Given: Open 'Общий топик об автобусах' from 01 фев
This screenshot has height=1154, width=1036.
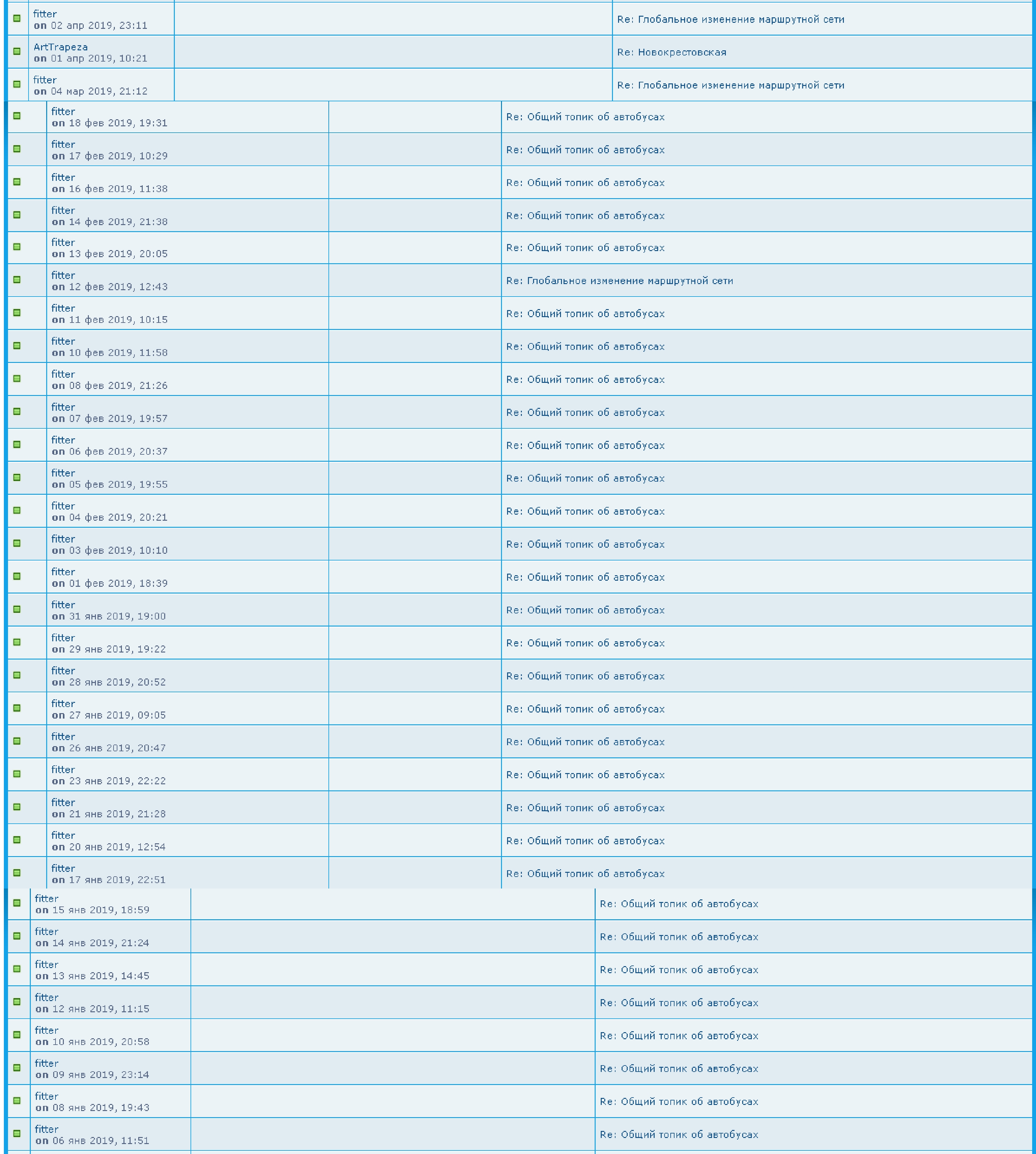Looking at the screenshot, I should [x=585, y=577].
